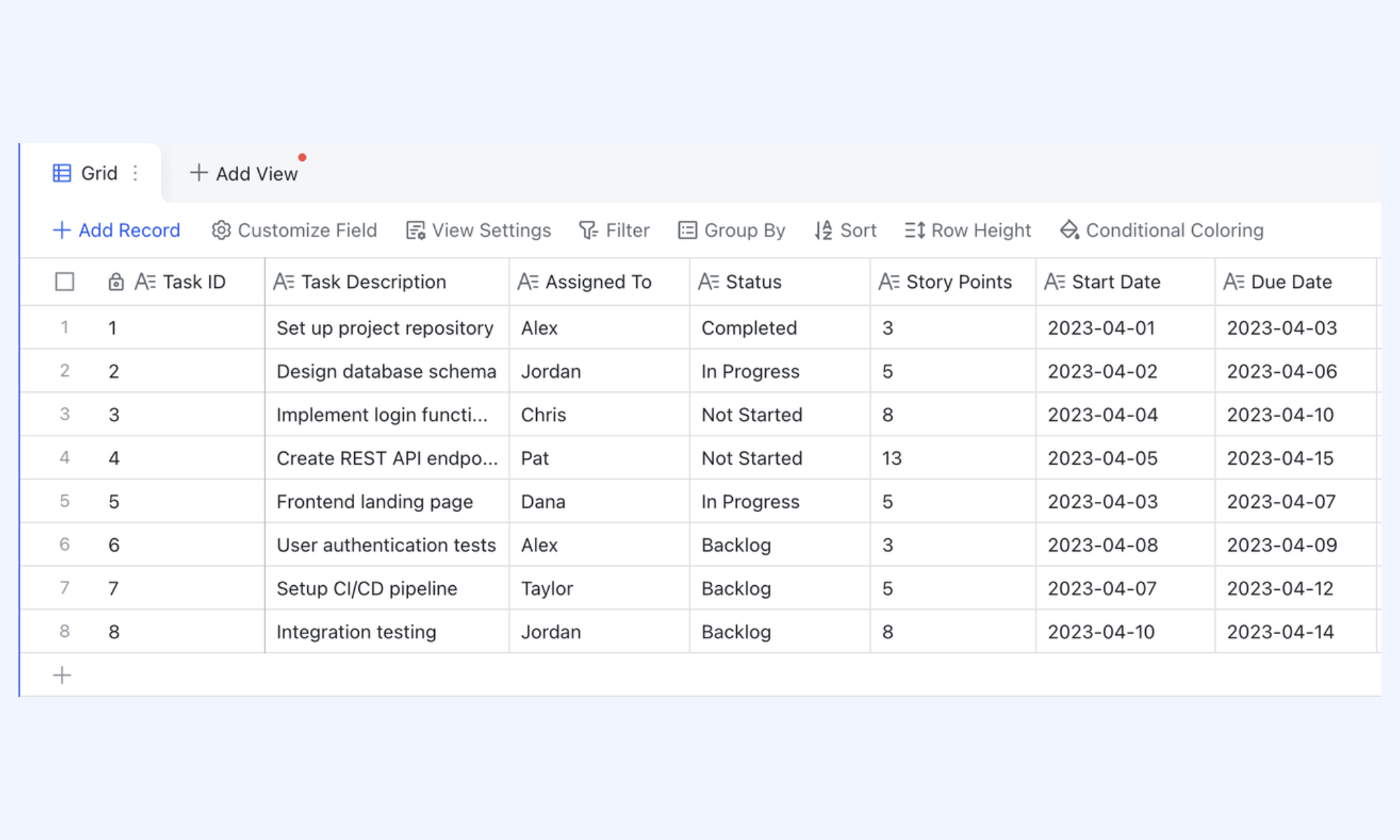Open Customize Field

tap(294, 230)
